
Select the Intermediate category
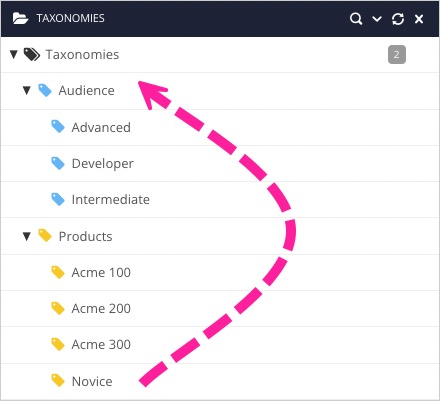[111, 200]
